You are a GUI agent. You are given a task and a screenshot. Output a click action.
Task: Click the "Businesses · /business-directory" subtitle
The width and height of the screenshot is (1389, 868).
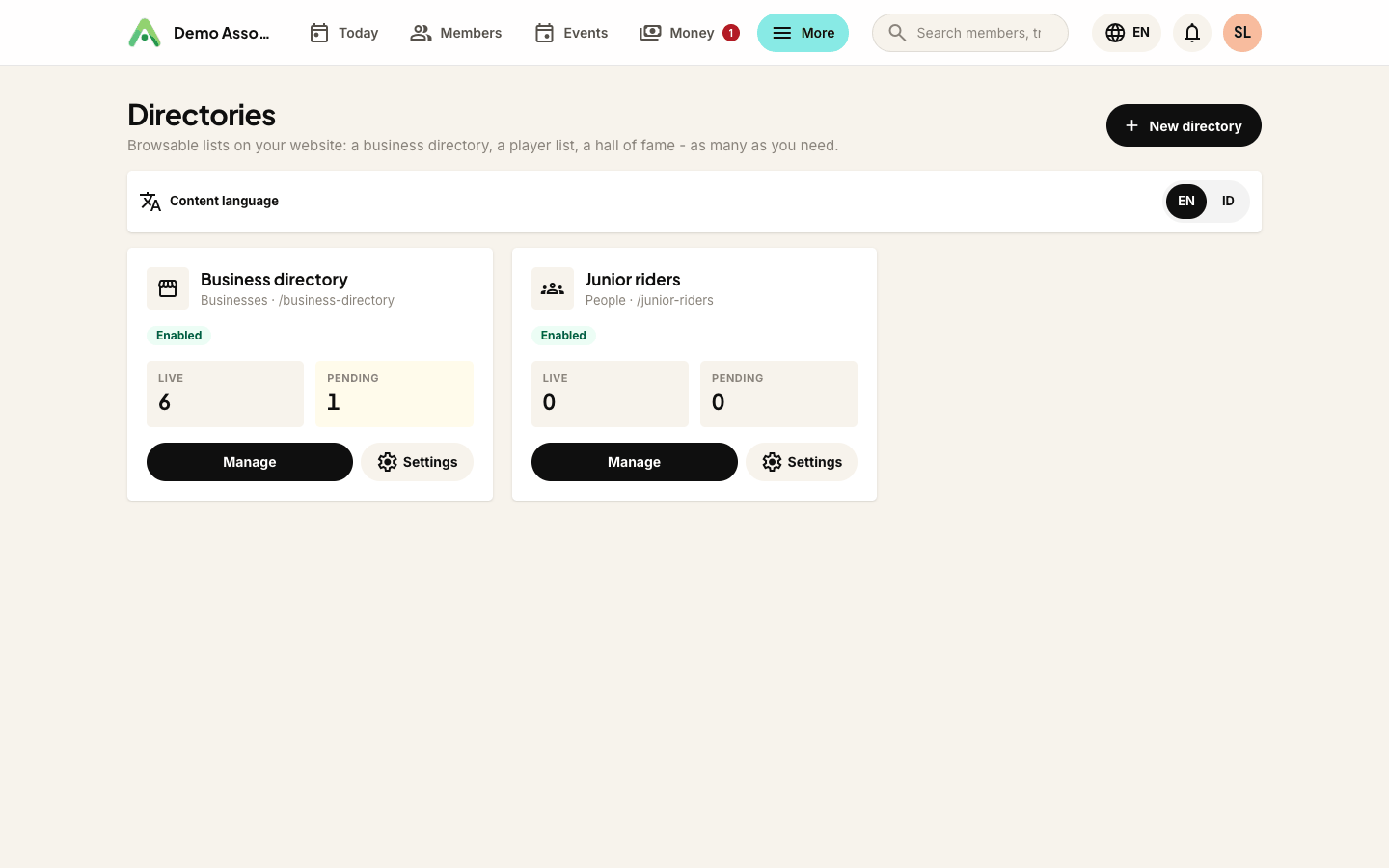coord(297,301)
